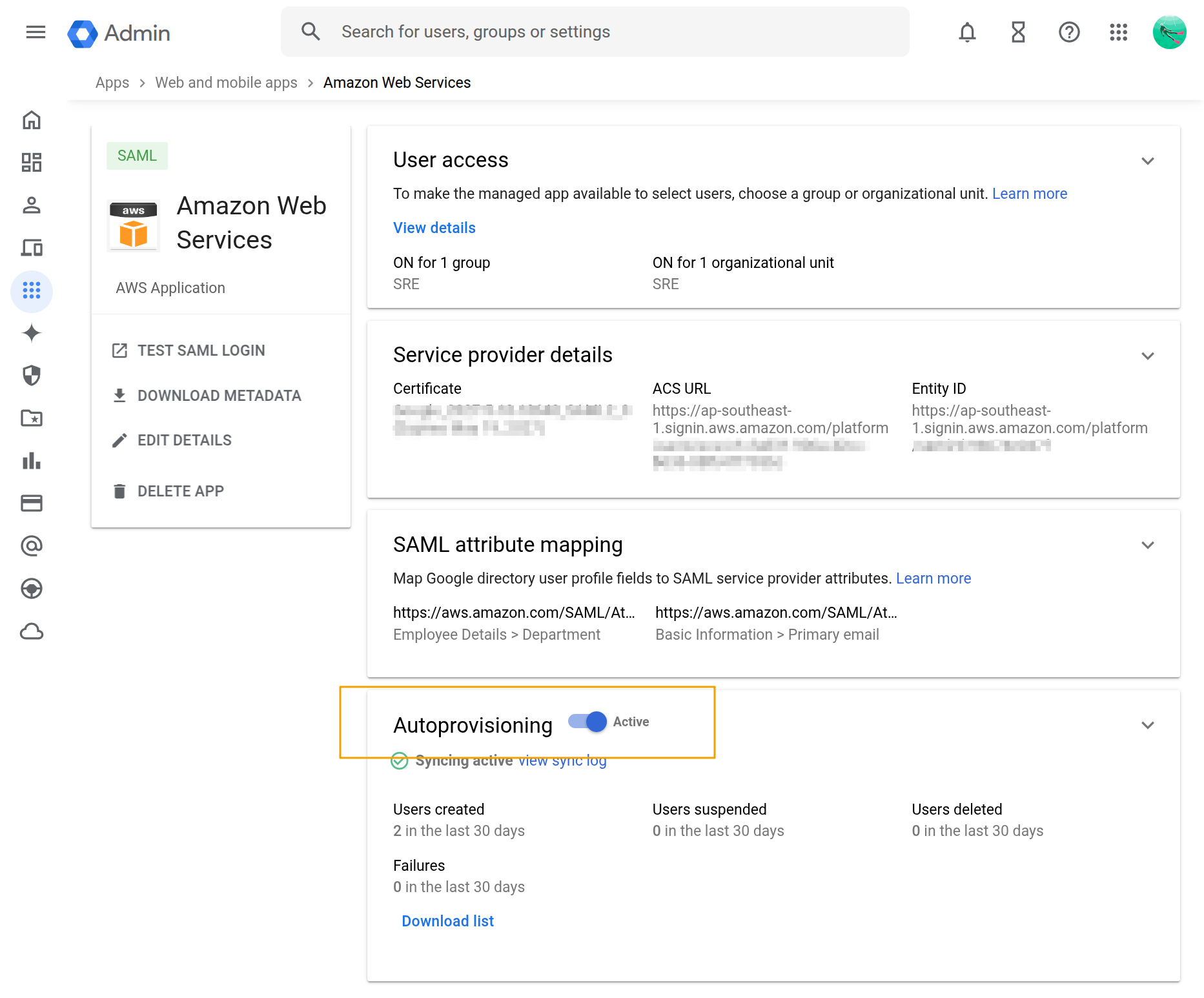Click 'AWS Application' description text
This screenshot has width=1204, height=998.
coord(170,288)
